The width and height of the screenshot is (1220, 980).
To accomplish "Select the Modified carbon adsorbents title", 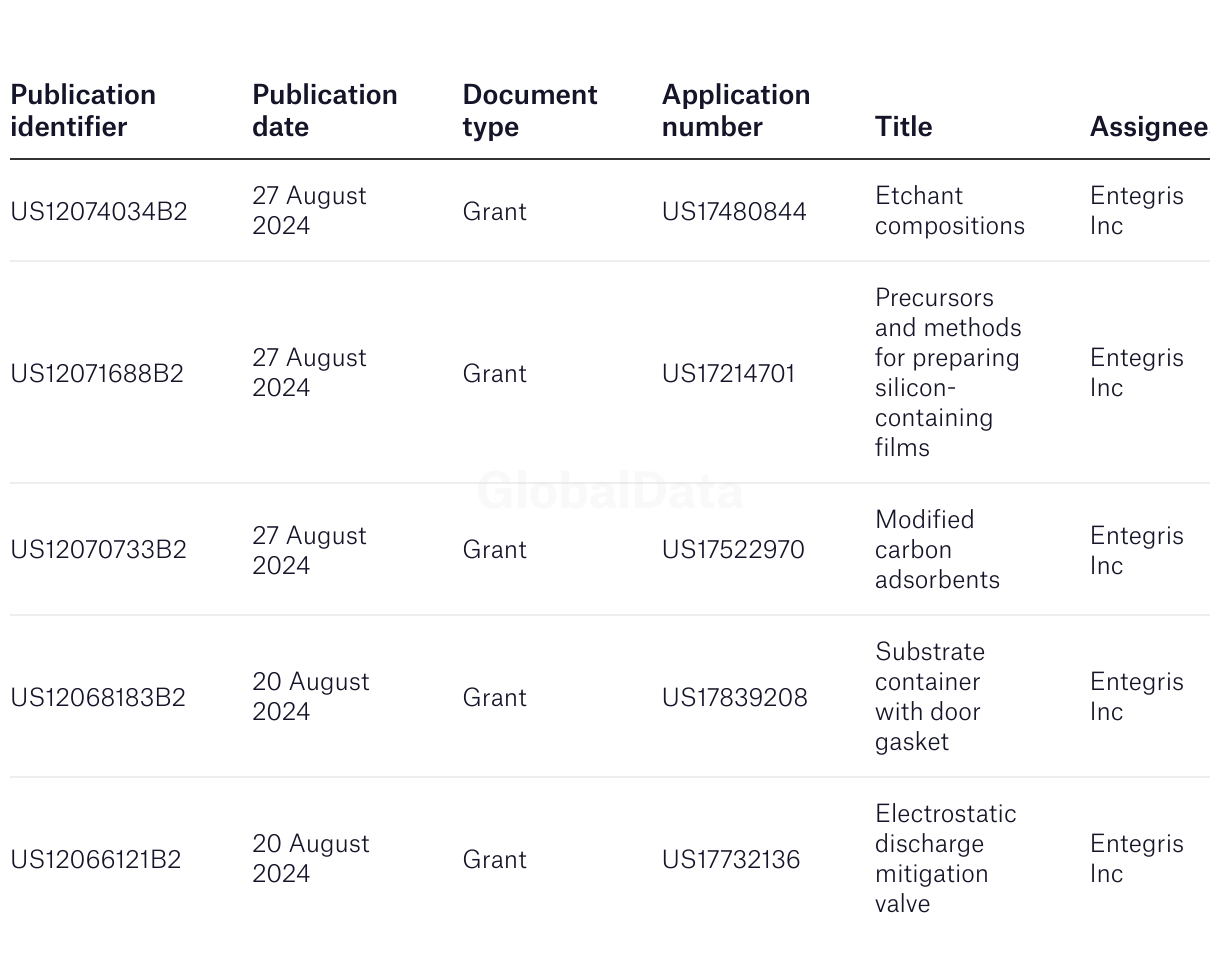I will pos(937,550).
